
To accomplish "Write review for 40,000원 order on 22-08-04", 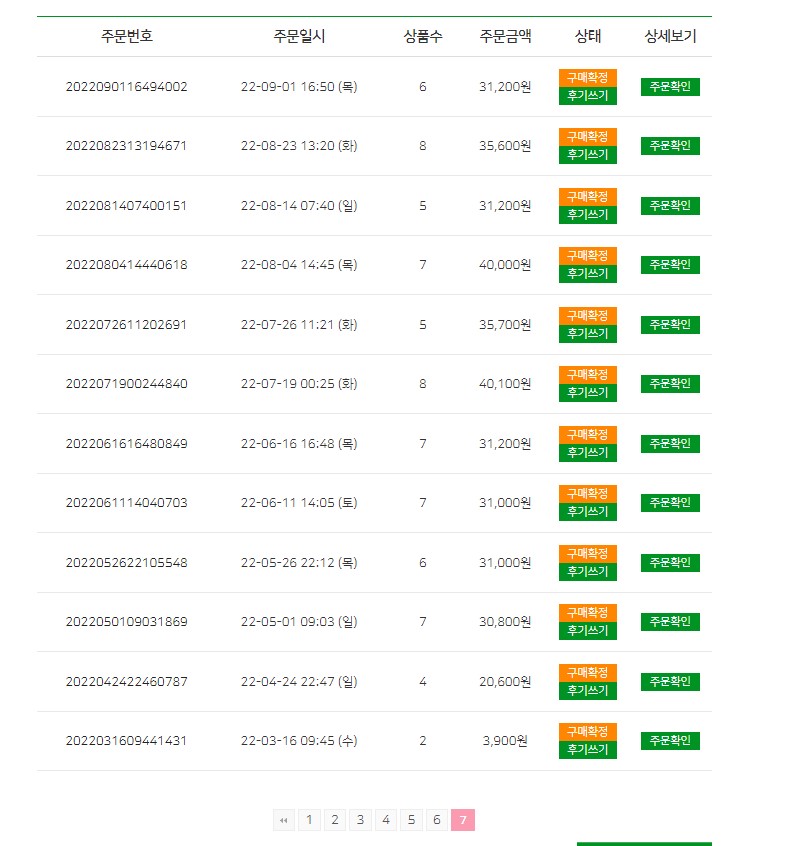I will (588, 274).
